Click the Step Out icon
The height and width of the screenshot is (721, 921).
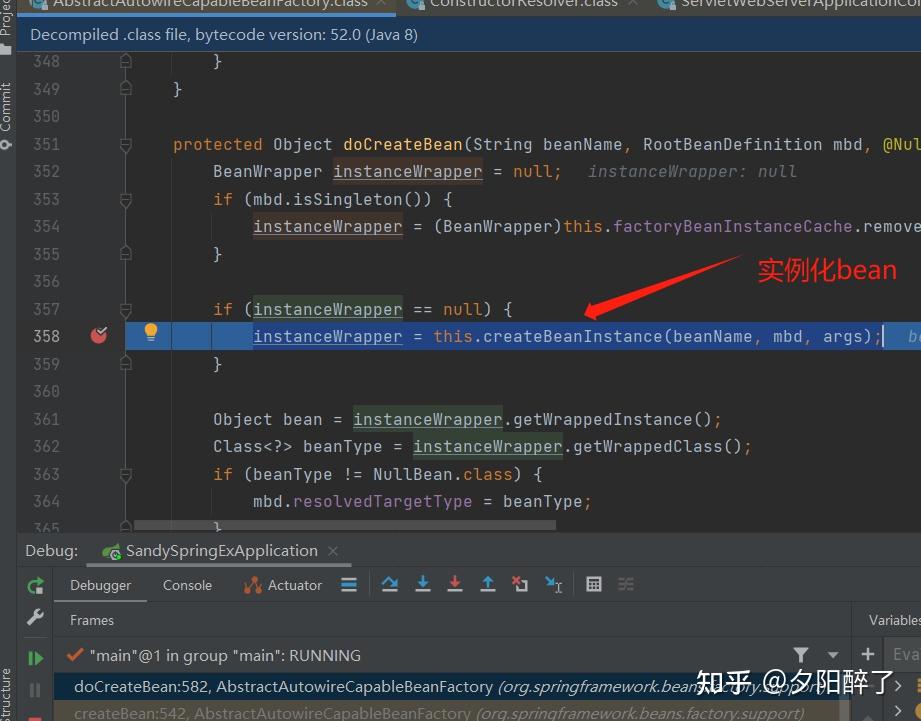(489, 584)
